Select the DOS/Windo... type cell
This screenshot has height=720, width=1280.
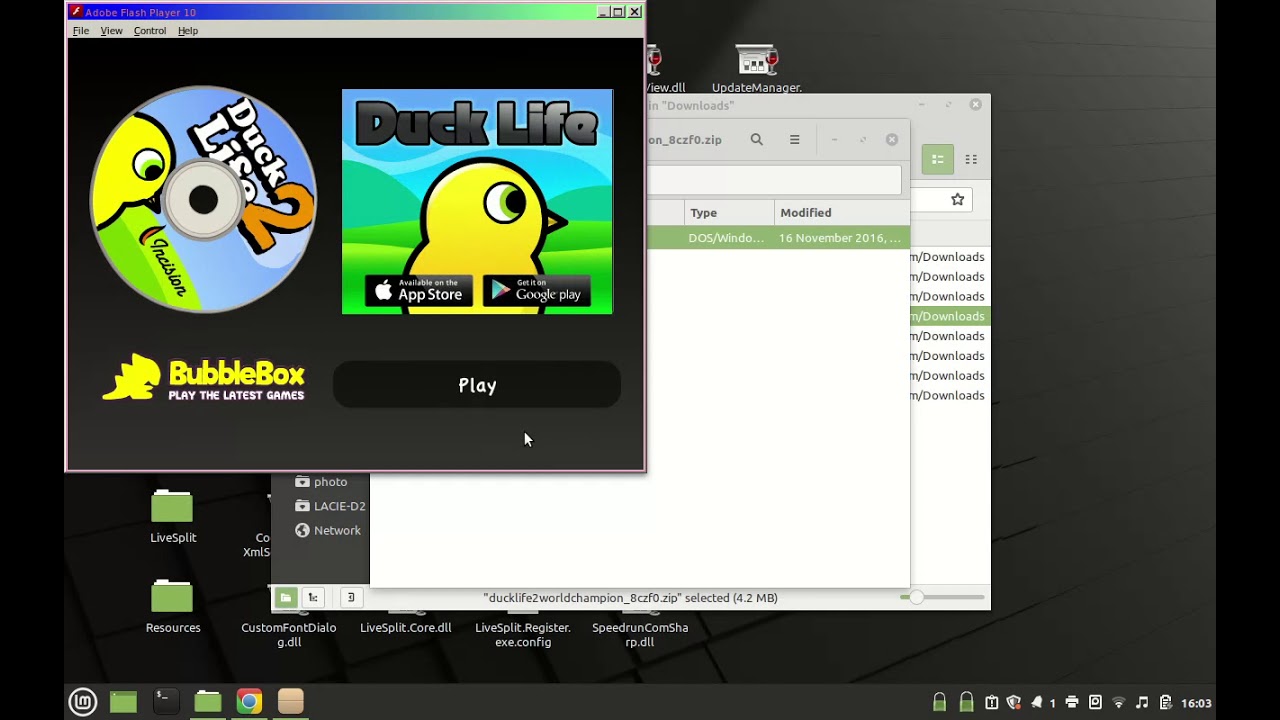click(726, 238)
